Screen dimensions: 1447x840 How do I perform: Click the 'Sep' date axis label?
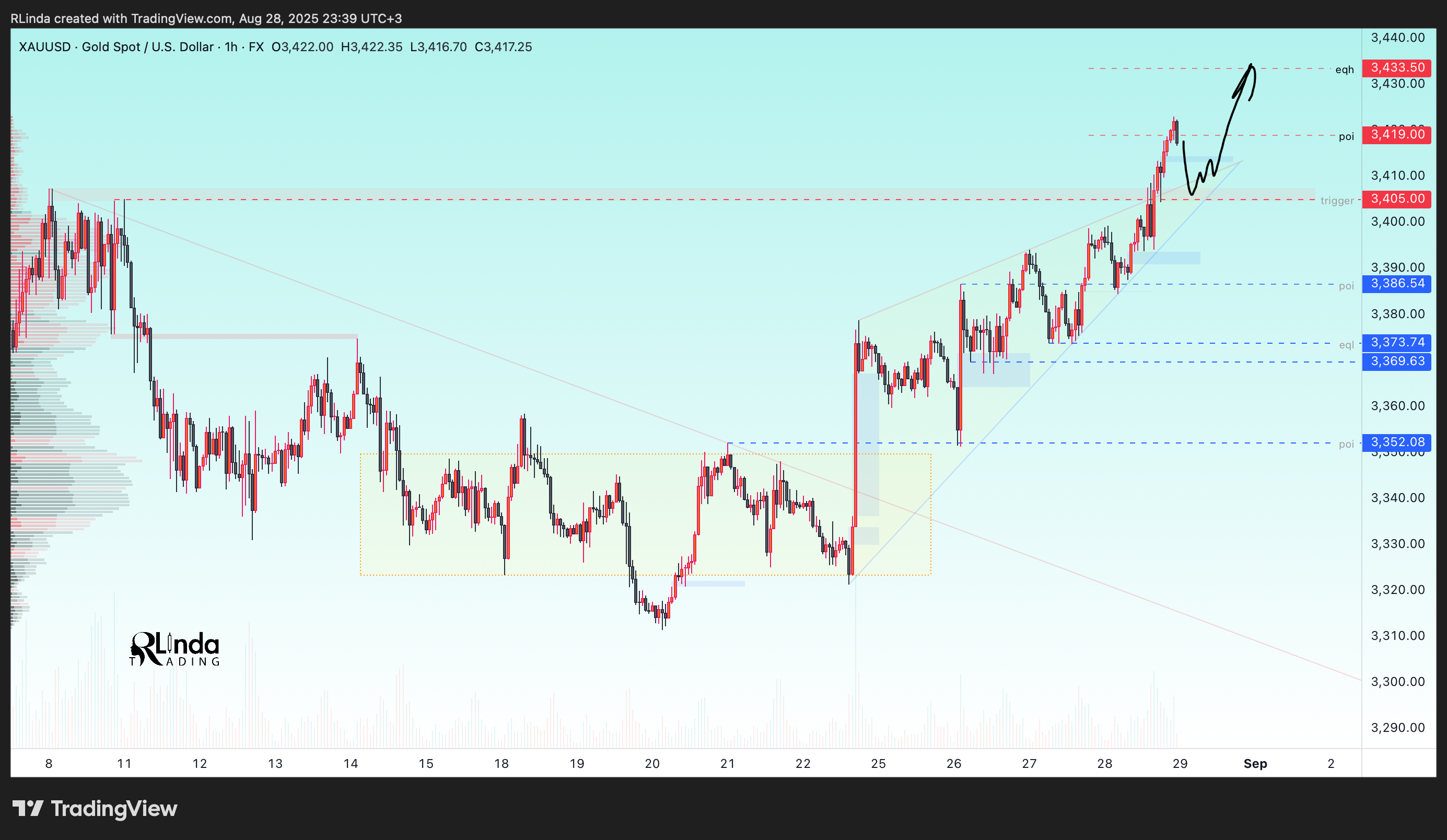tap(1255, 764)
